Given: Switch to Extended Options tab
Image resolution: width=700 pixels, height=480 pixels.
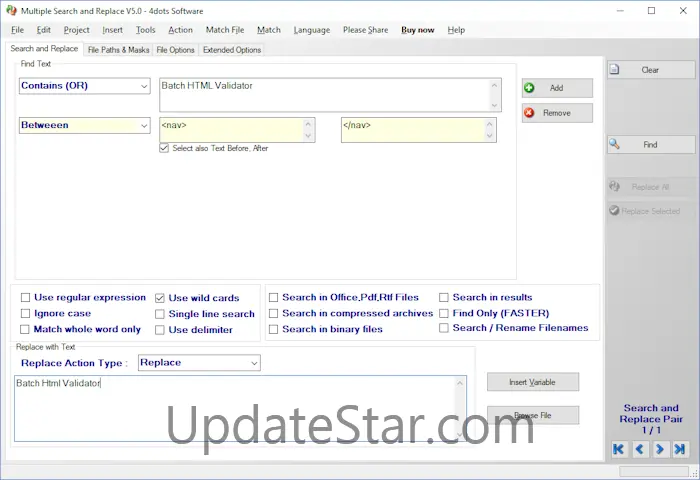Looking at the screenshot, I should (232, 50).
